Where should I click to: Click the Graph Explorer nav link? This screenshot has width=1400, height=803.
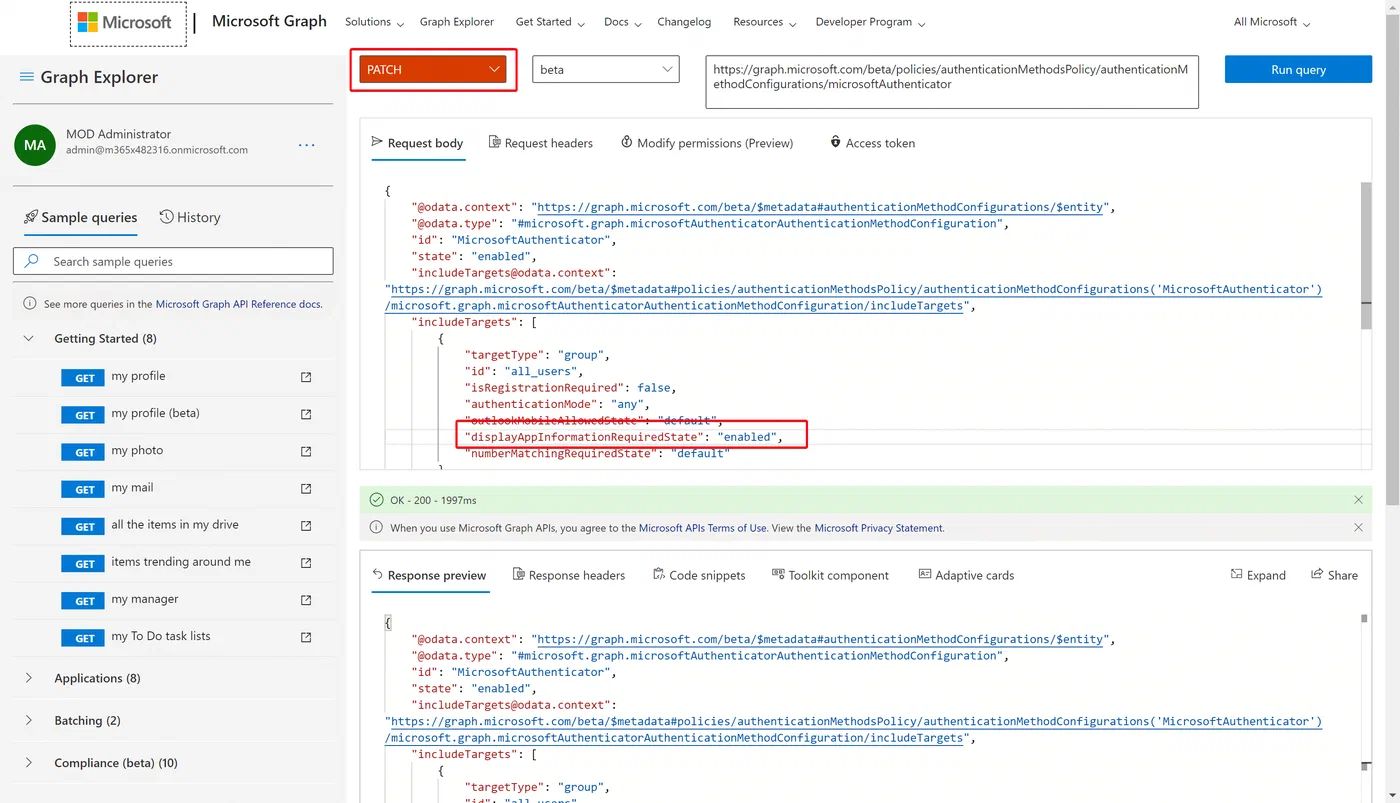click(457, 22)
